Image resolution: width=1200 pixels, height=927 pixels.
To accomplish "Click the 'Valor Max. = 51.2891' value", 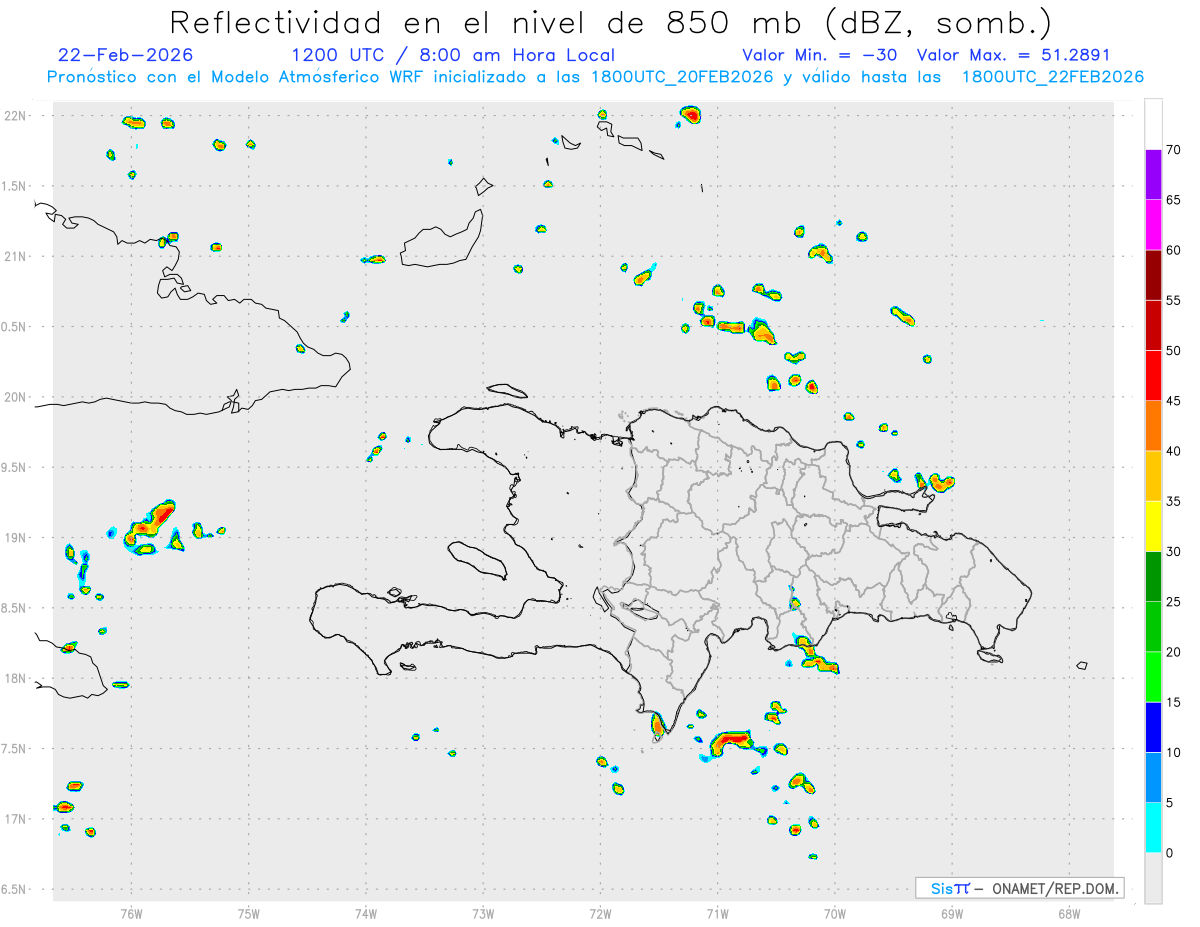I will click(x=1013, y=55).
